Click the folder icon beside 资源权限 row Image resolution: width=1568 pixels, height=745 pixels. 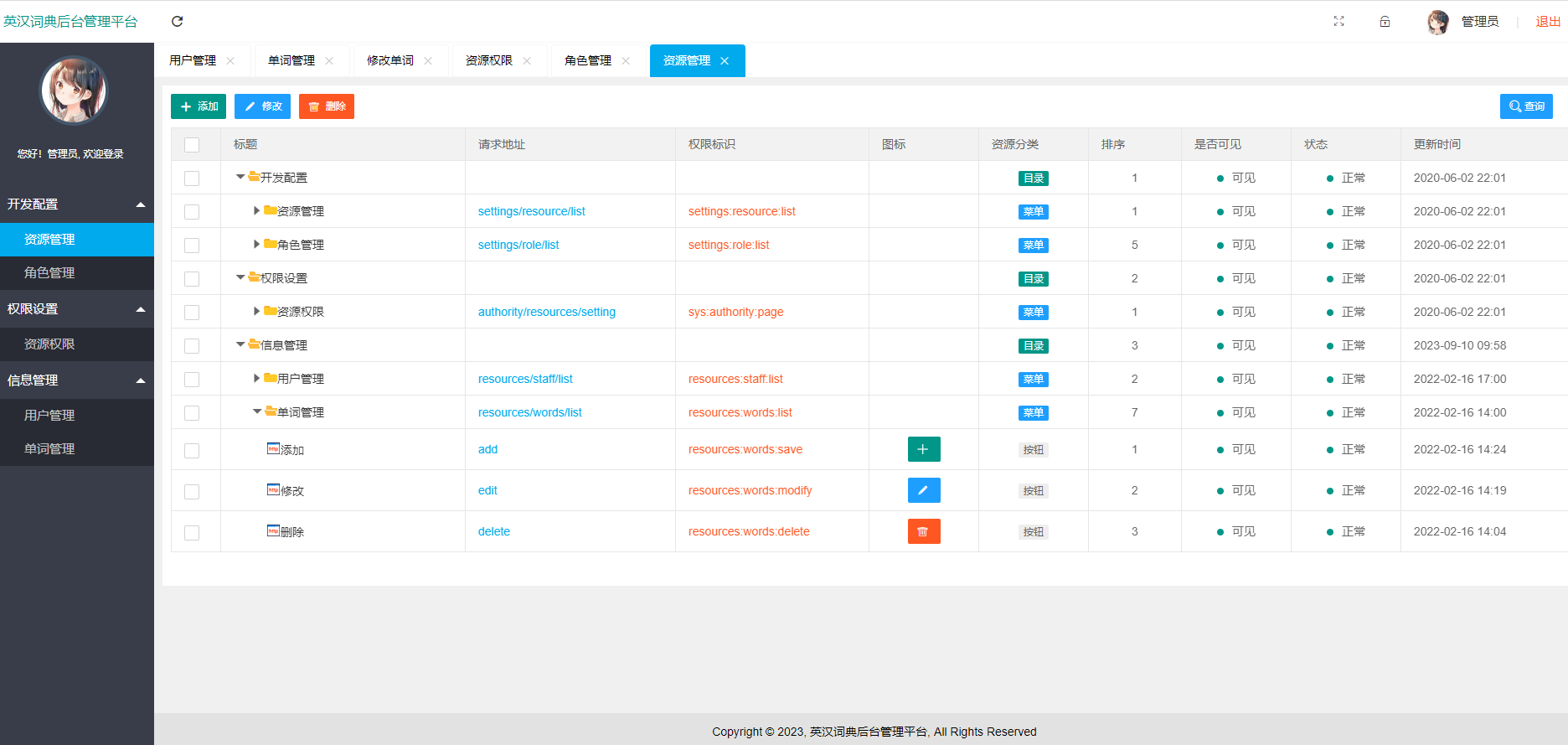271,311
